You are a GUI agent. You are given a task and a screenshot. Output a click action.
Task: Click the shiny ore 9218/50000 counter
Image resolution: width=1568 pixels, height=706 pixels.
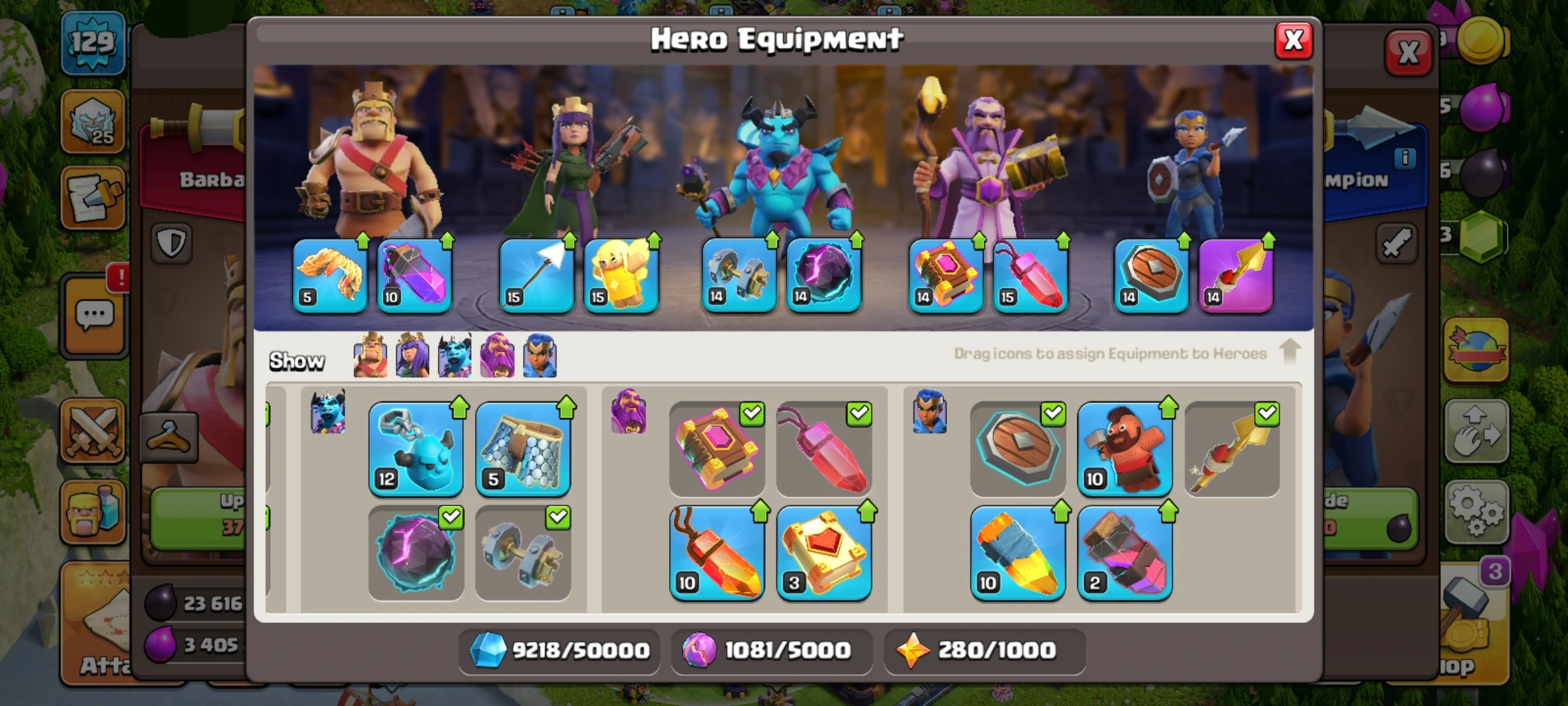(x=559, y=650)
